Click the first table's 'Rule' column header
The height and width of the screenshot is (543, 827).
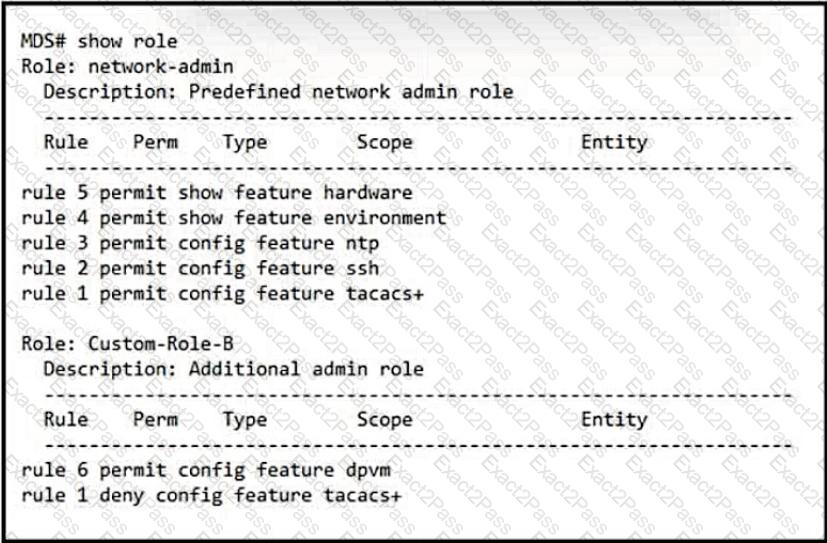point(66,142)
